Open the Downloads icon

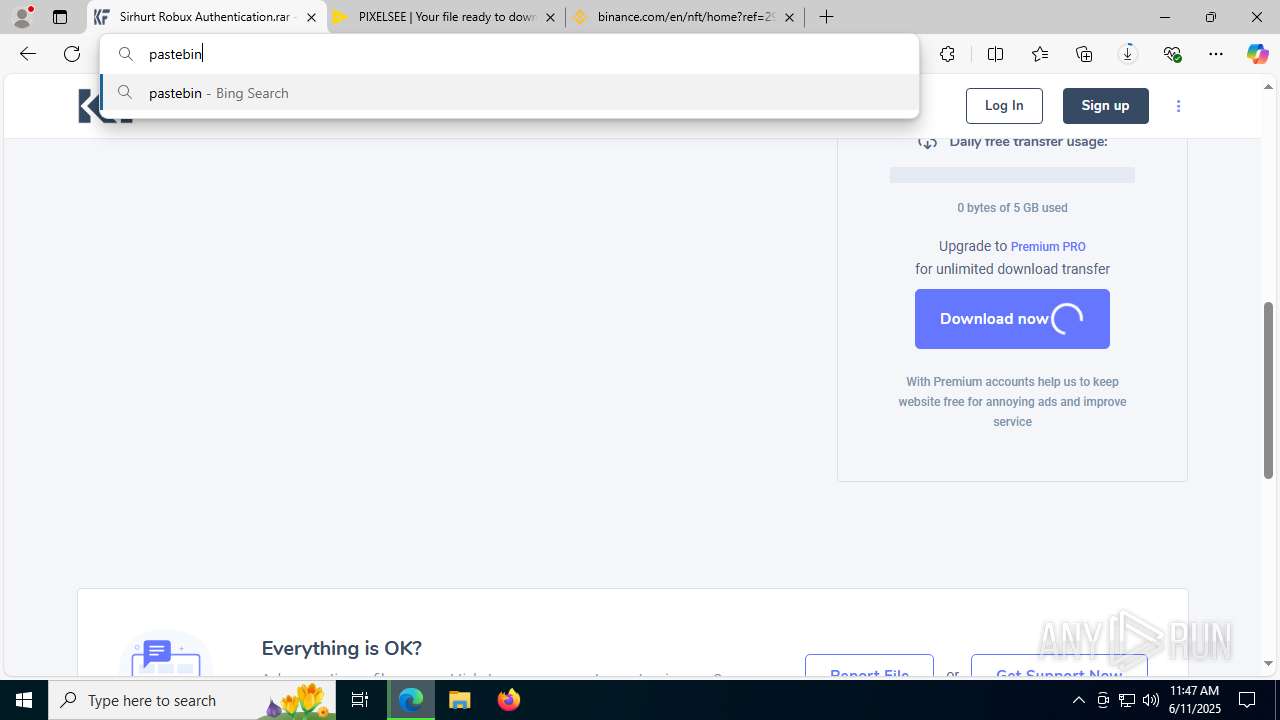click(x=1128, y=54)
